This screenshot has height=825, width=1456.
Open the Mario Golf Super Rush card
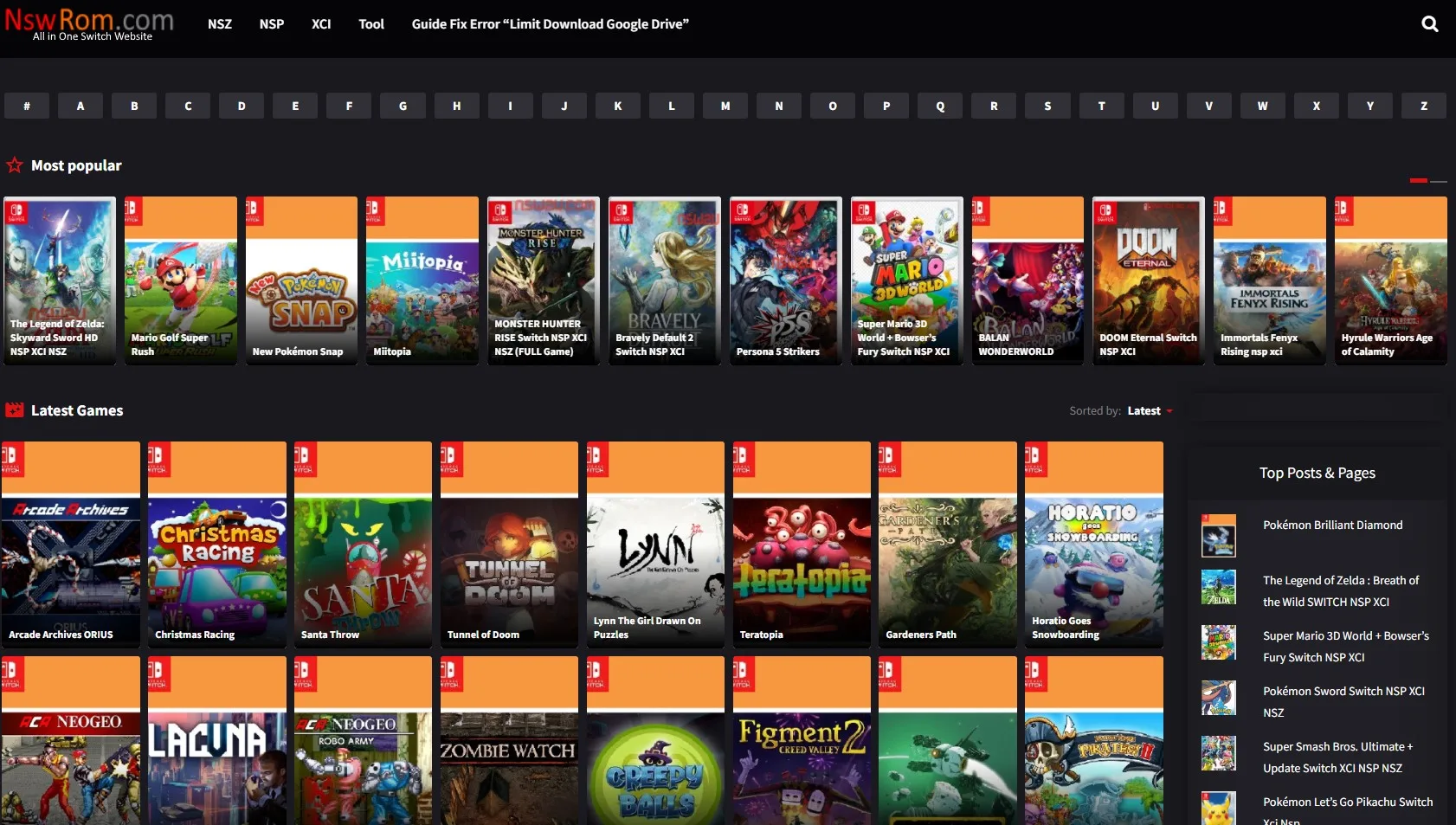(x=181, y=280)
